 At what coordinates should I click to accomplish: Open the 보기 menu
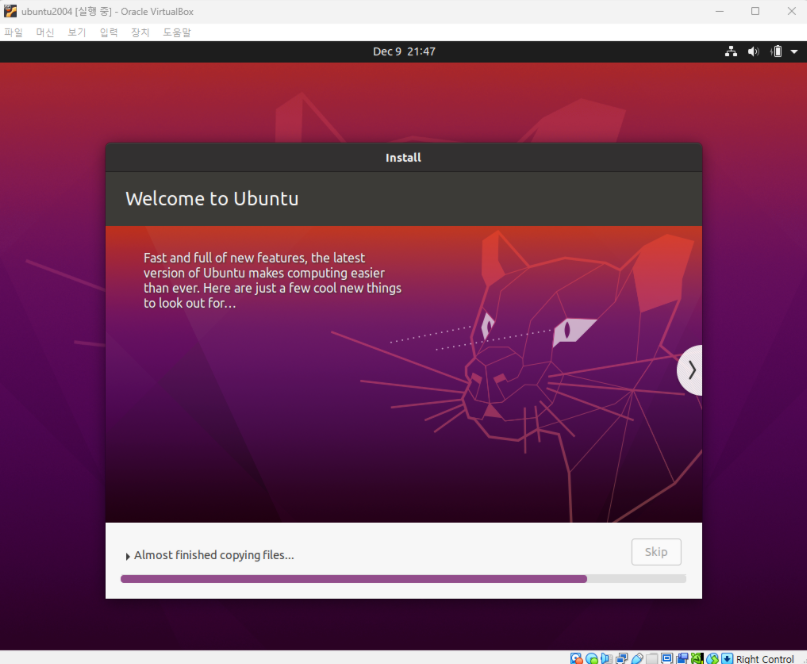point(77,32)
